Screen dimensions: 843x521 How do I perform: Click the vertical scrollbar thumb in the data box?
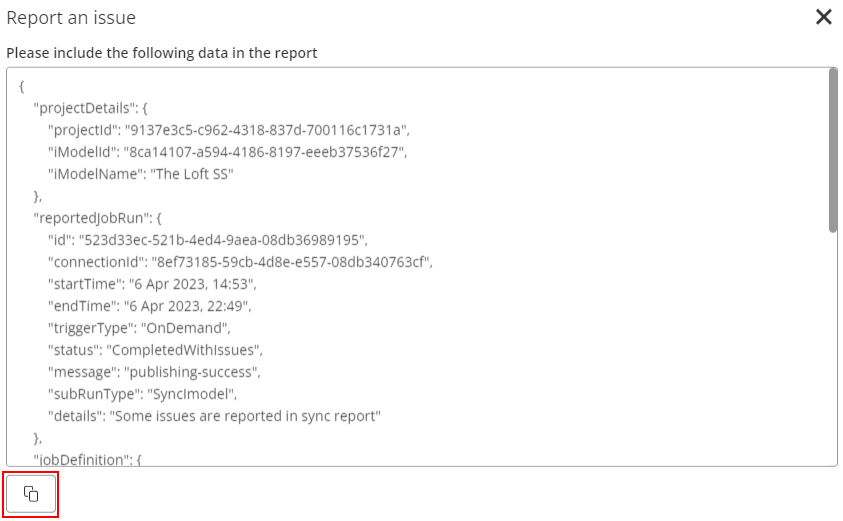[832, 150]
